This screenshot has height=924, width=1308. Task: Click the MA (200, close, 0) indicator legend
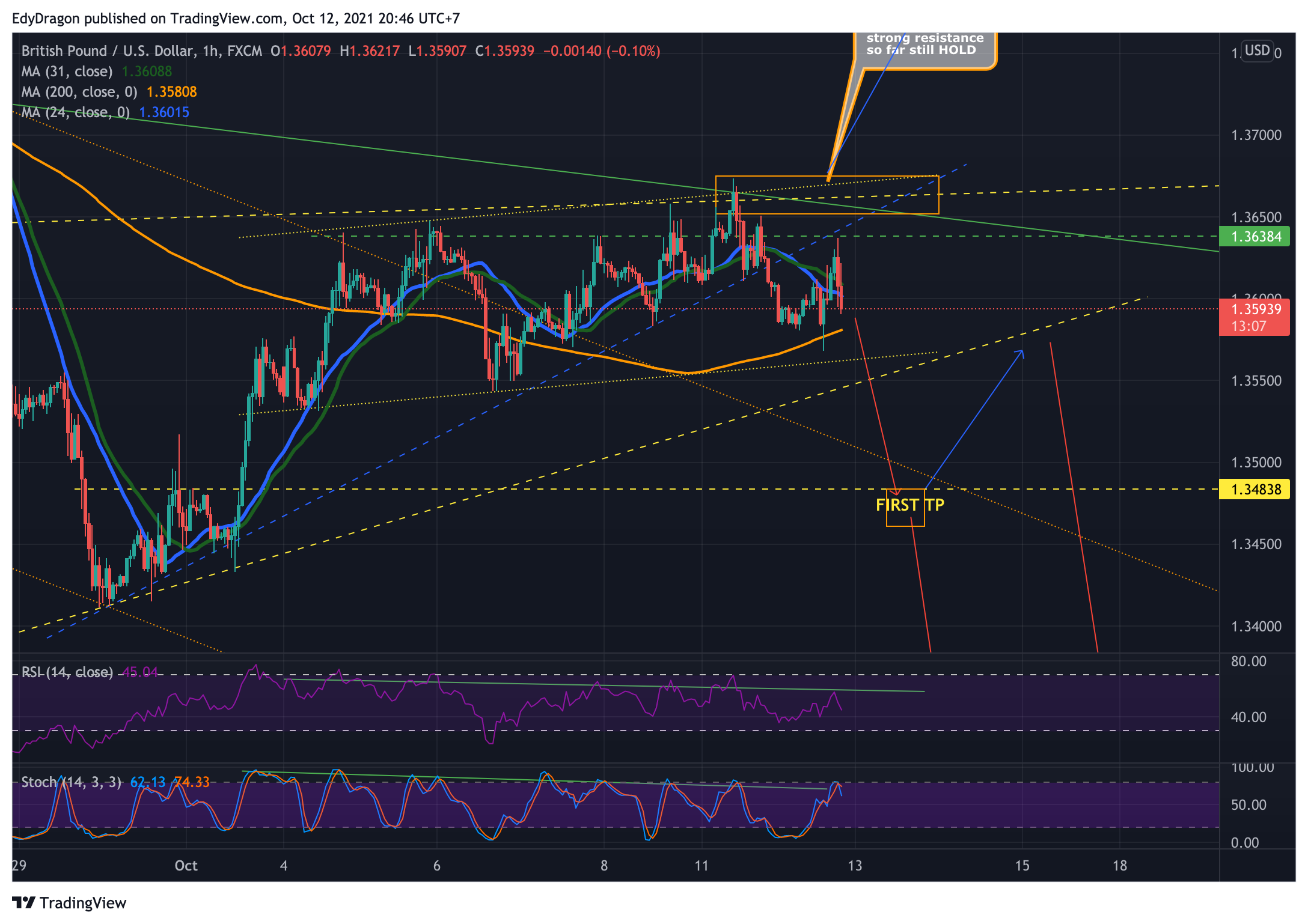coord(79,92)
